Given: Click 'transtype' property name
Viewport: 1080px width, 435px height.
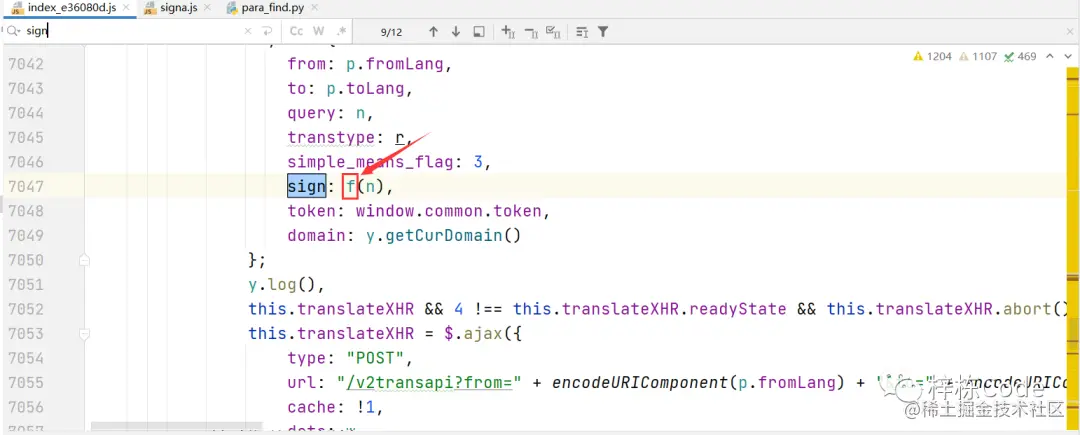Looking at the screenshot, I should 331,138.
